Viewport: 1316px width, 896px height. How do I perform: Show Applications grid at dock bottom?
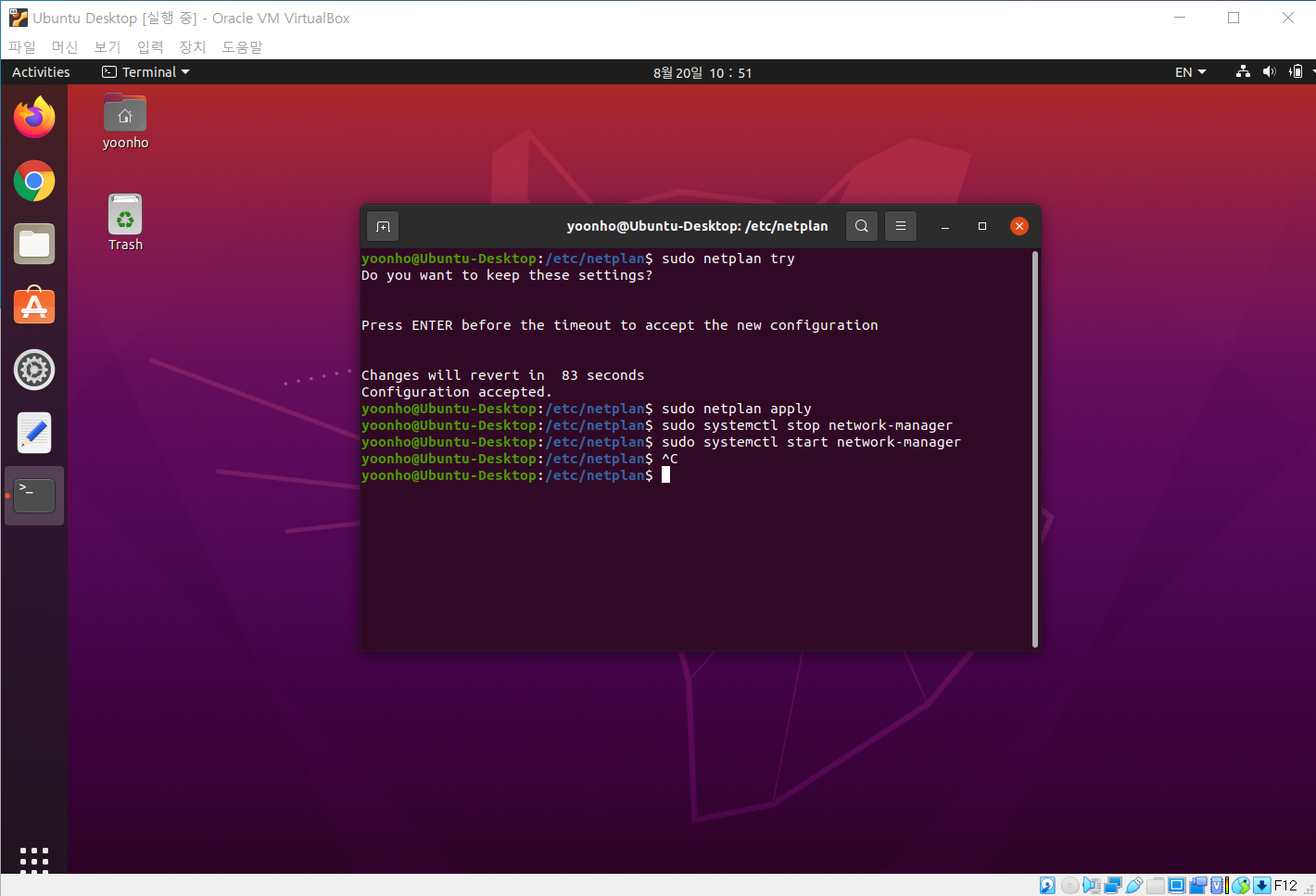pyautogui.click(x=34, y=859)
